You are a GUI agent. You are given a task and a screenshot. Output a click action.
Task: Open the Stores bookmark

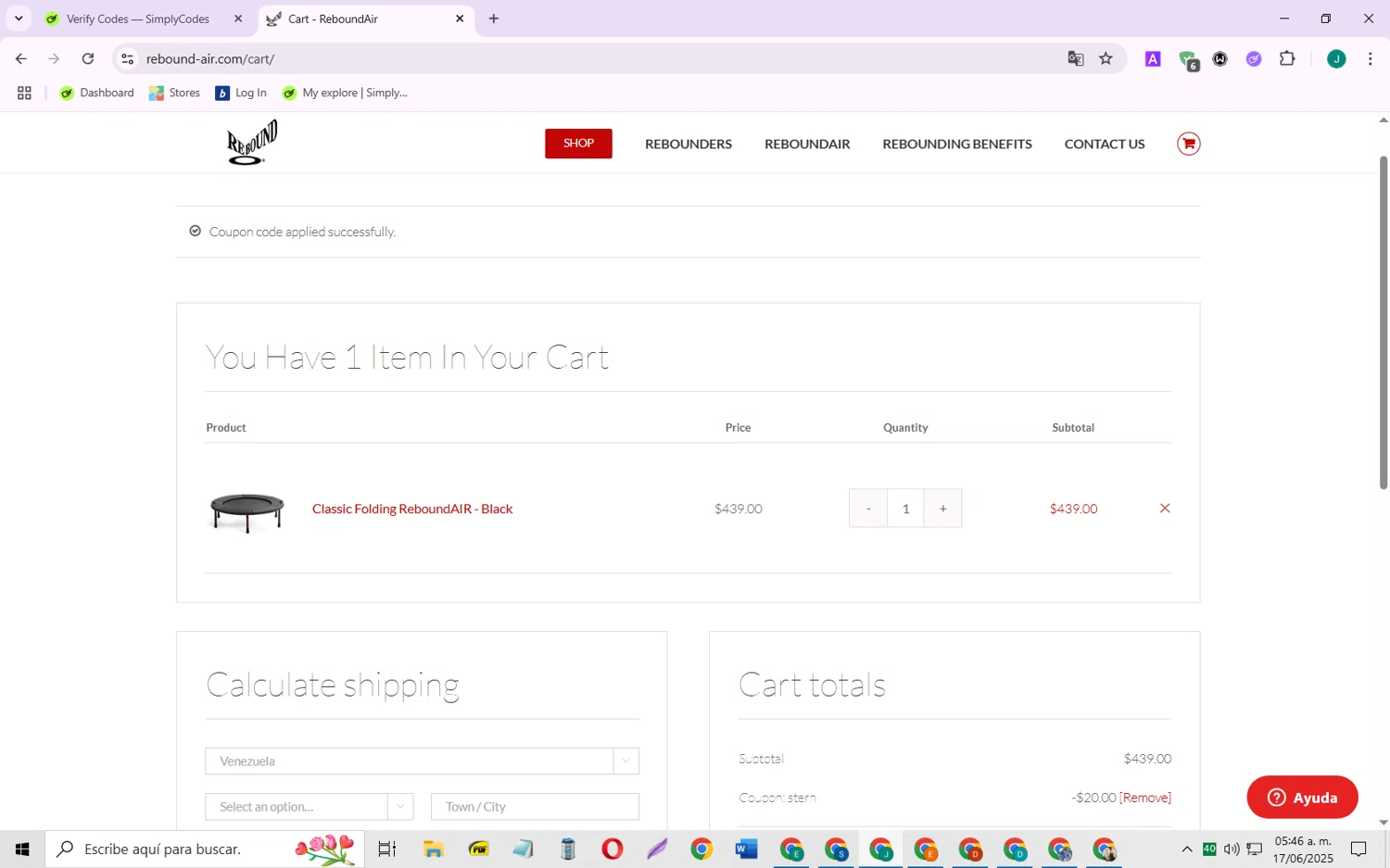175,93
